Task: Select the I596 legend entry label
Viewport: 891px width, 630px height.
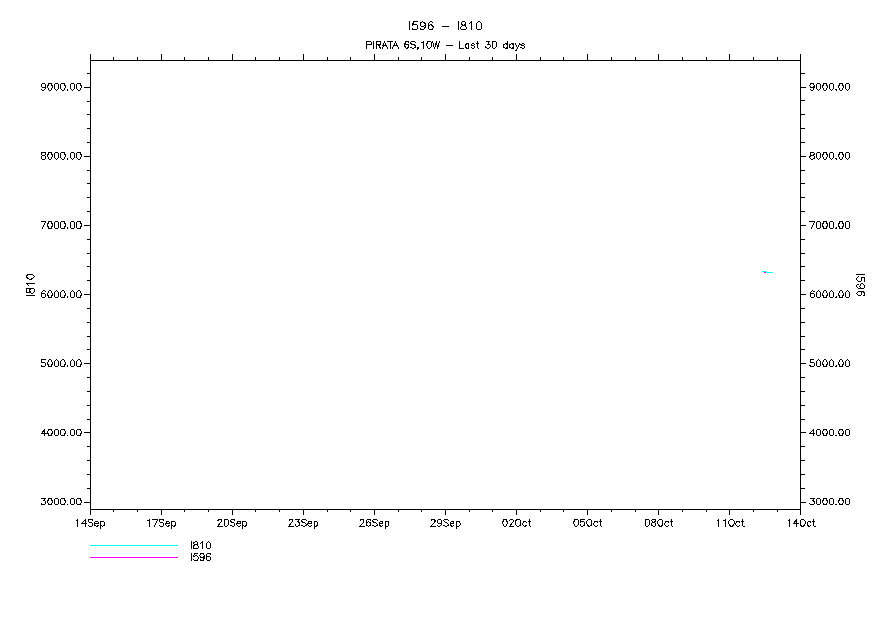Action: pos(200,558)
